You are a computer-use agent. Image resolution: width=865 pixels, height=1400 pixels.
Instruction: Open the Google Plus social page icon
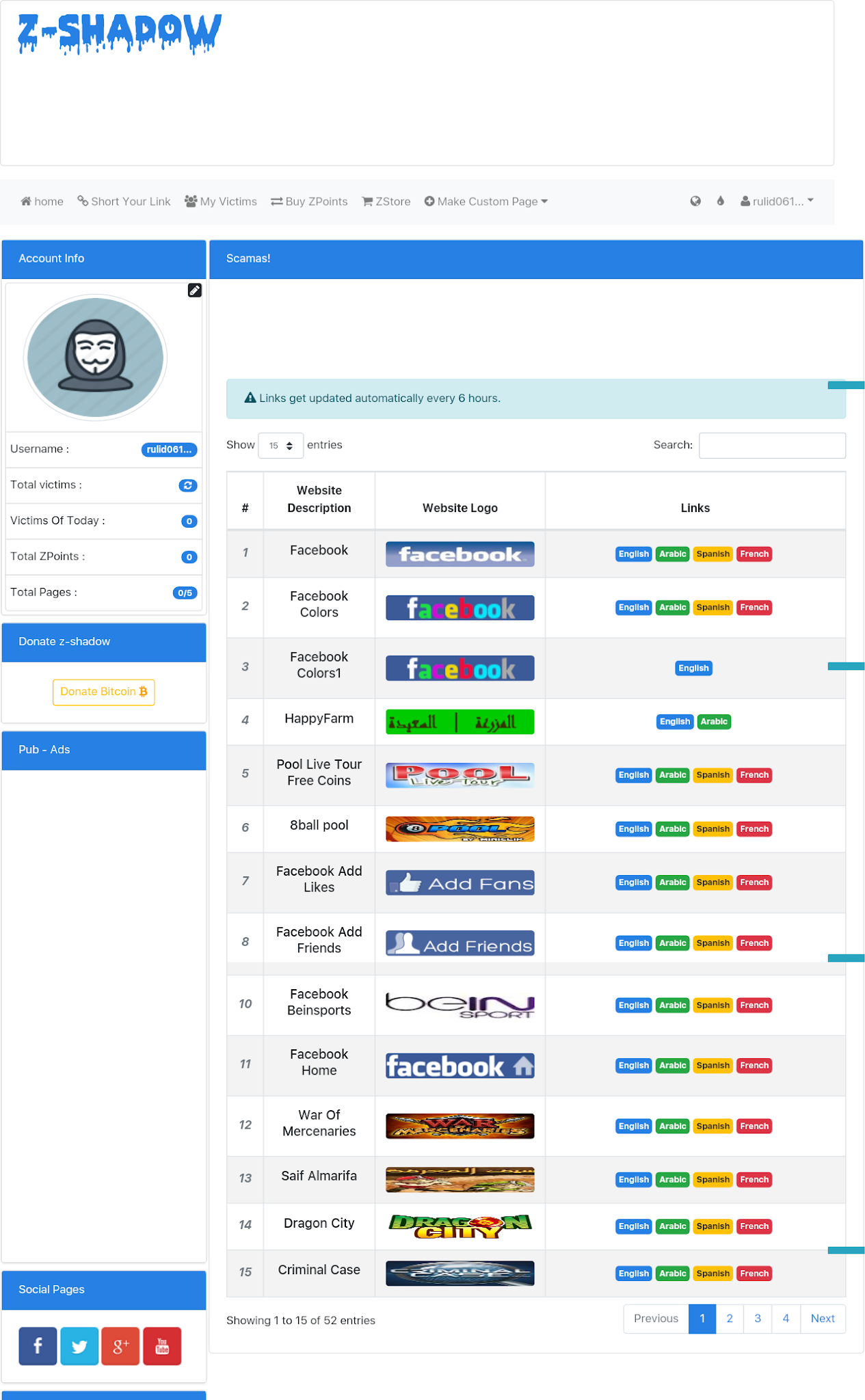tap(120, 1346)
